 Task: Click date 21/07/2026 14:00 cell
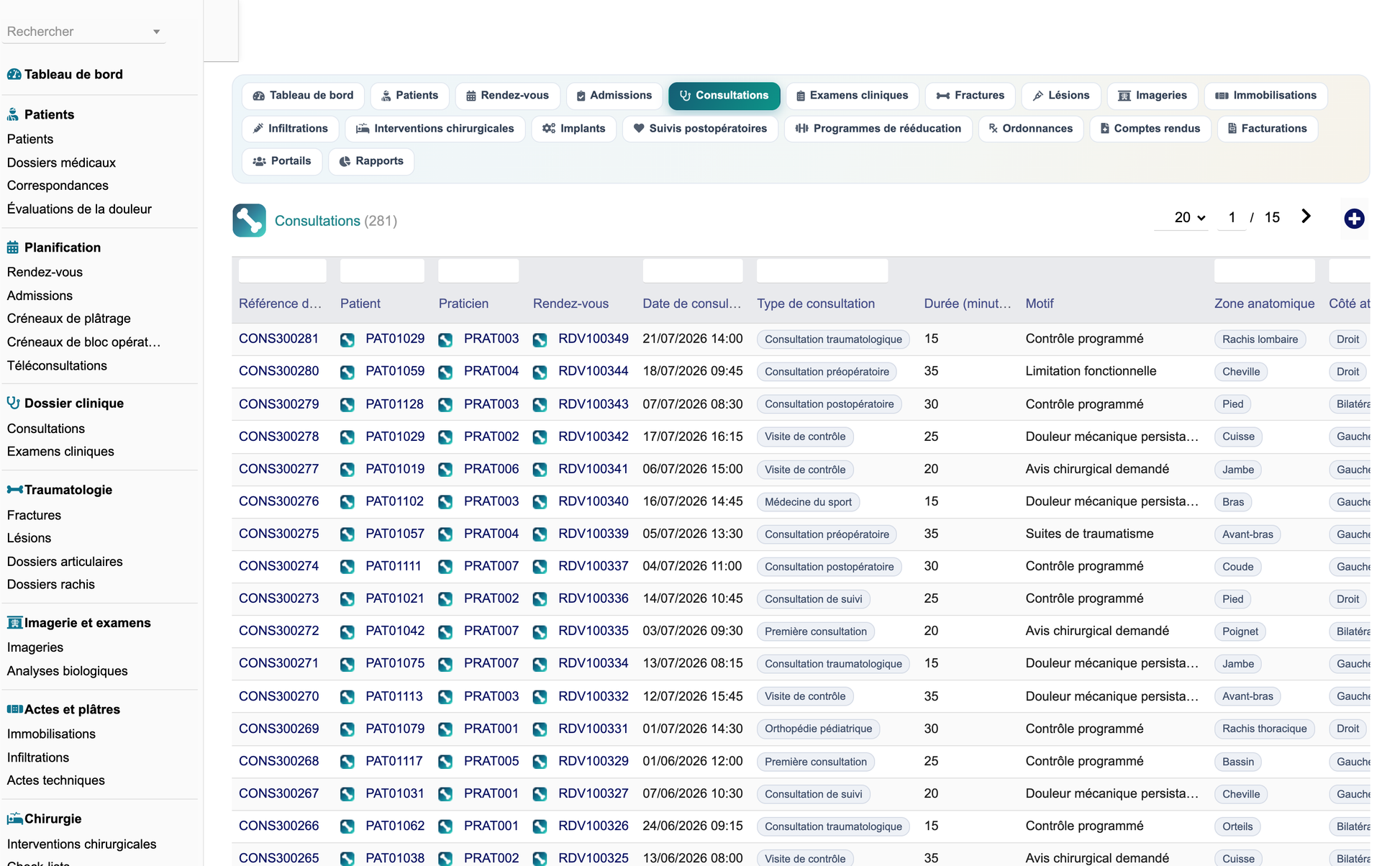(x=692, y=339)
